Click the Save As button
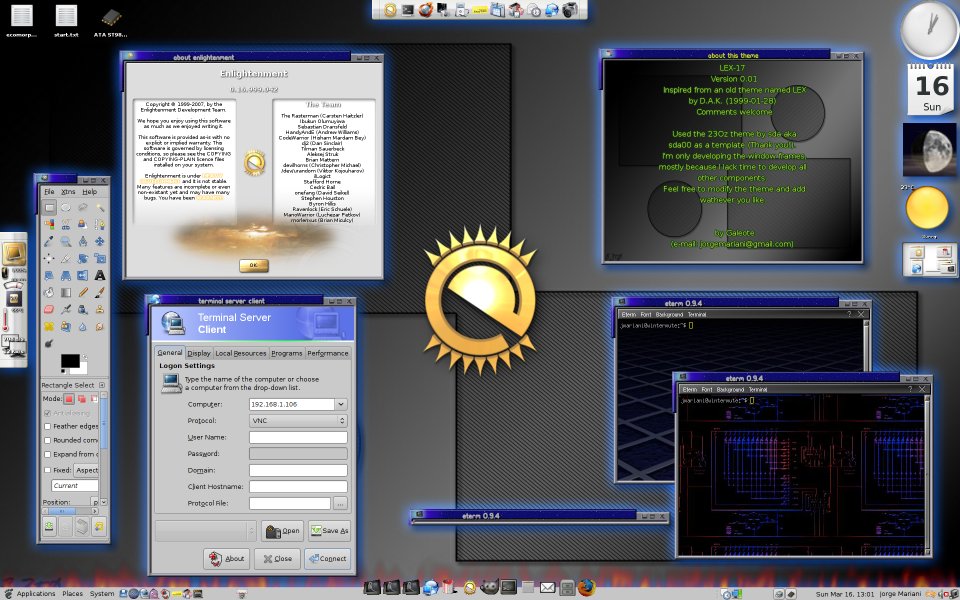960x600 pixels. point(329,531)
